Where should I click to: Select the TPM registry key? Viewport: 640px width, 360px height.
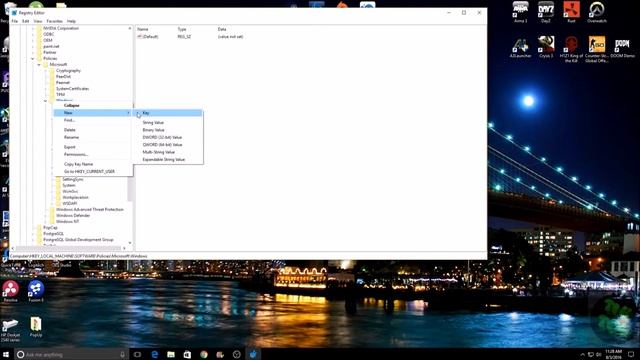pyautogui.click(x=60, y=95)
